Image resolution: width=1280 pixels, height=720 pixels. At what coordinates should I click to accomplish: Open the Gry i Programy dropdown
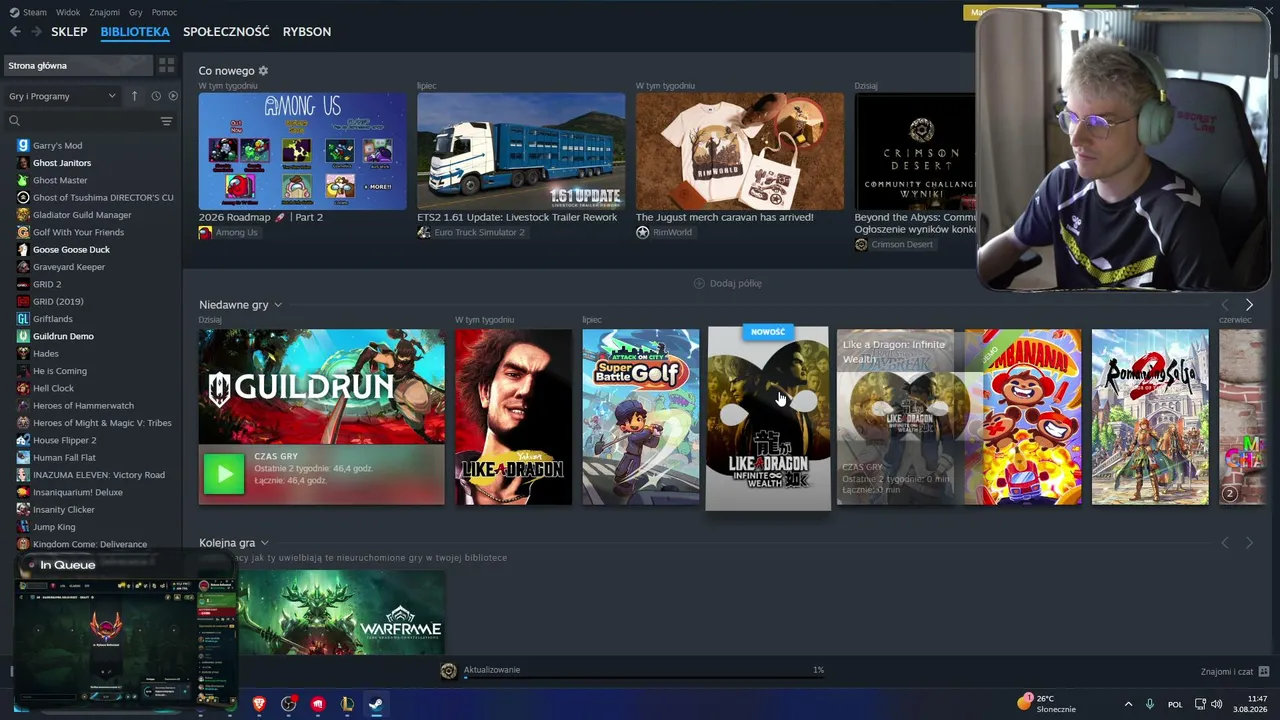tap(62, 96)
